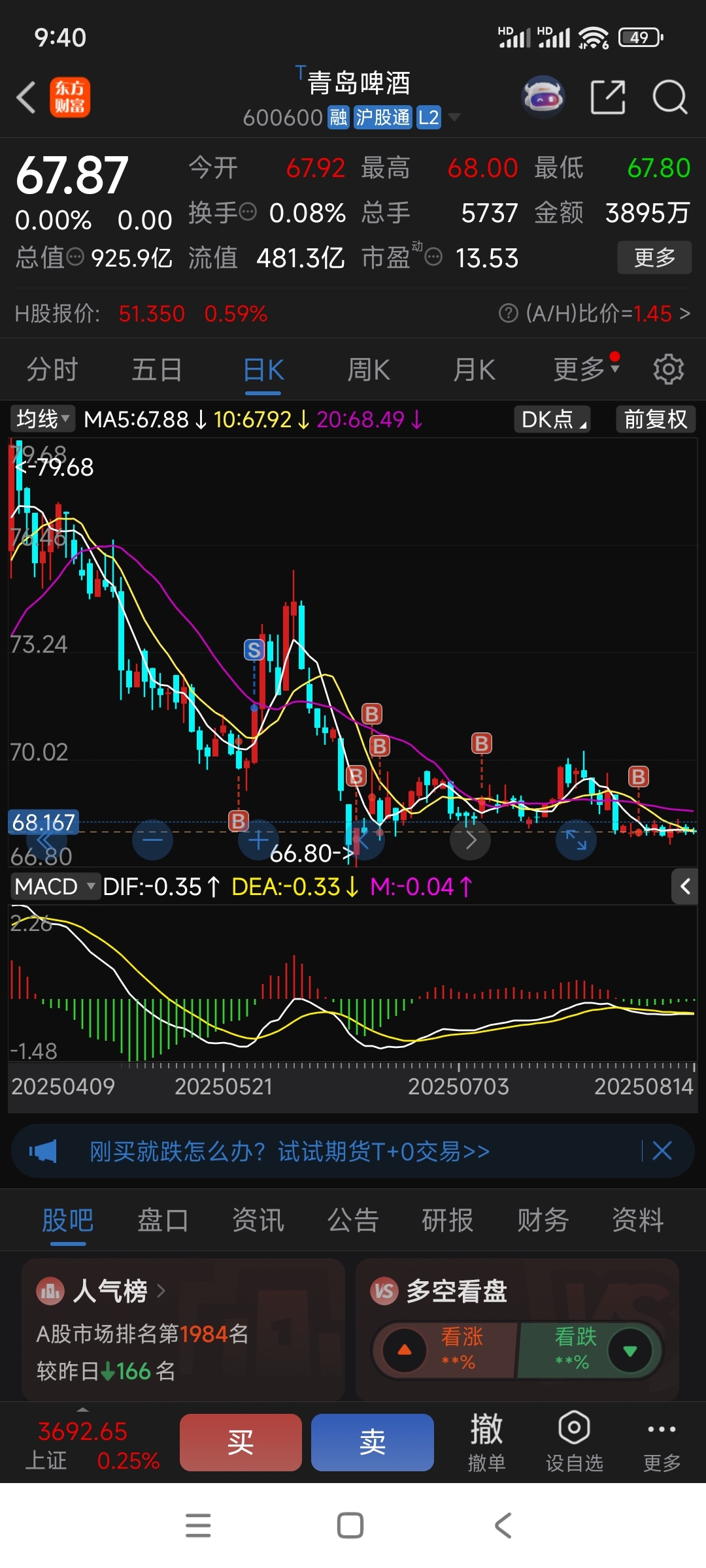Open the 东方财富 app logo
Image resolution: width=706 pixels, height=1568 pixels.
(x=69, y=97)
